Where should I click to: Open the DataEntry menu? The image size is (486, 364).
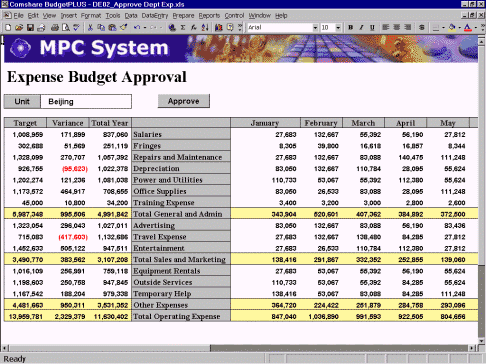(x=155, y=16)
